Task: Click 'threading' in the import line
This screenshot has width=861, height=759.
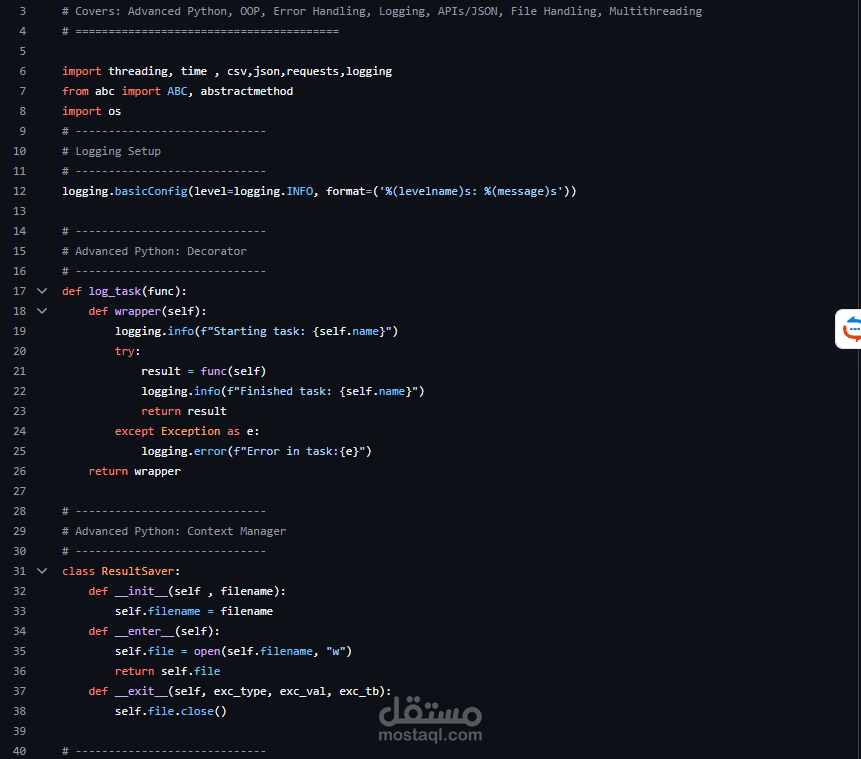Action: pos(138,71)
